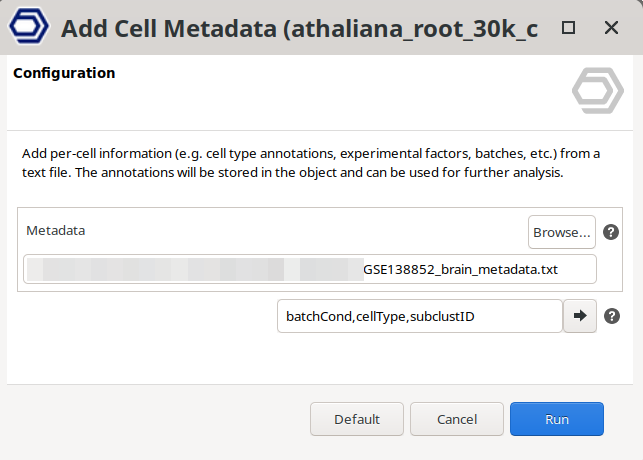The height and width of the screenshot is (460, 643).
Task: Focus the batchCond,cellType,subclustID field
Action: [x=418, y=316]
